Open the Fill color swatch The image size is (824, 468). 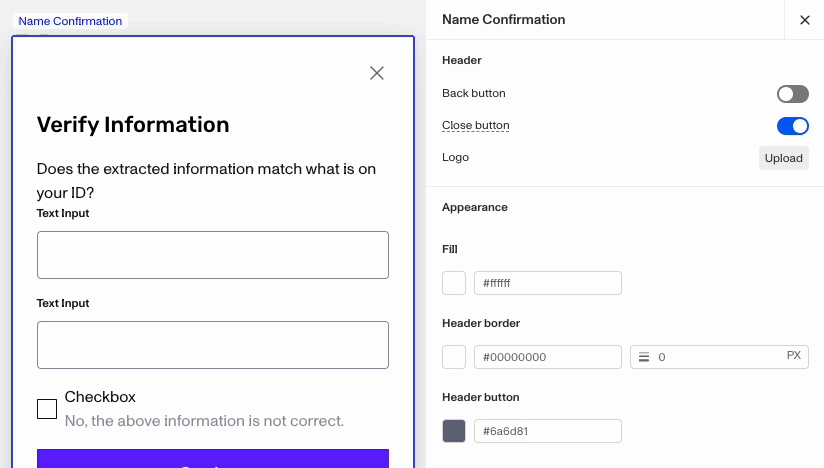[x=454, y=283]
